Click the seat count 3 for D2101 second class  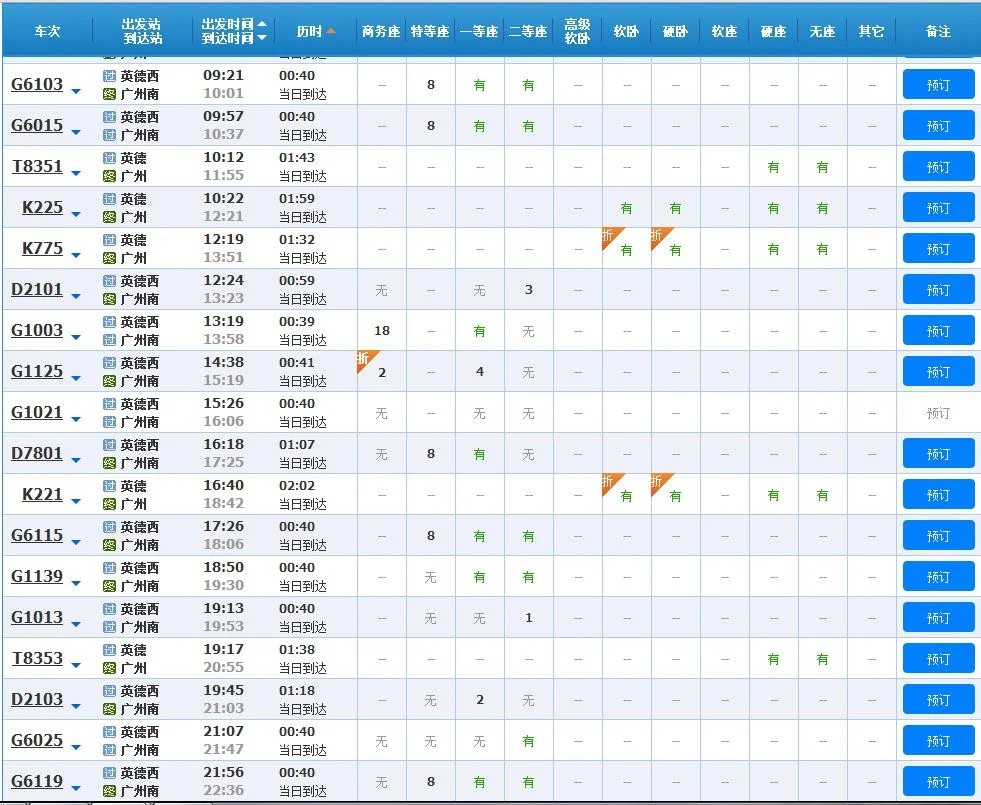point(528,289)
